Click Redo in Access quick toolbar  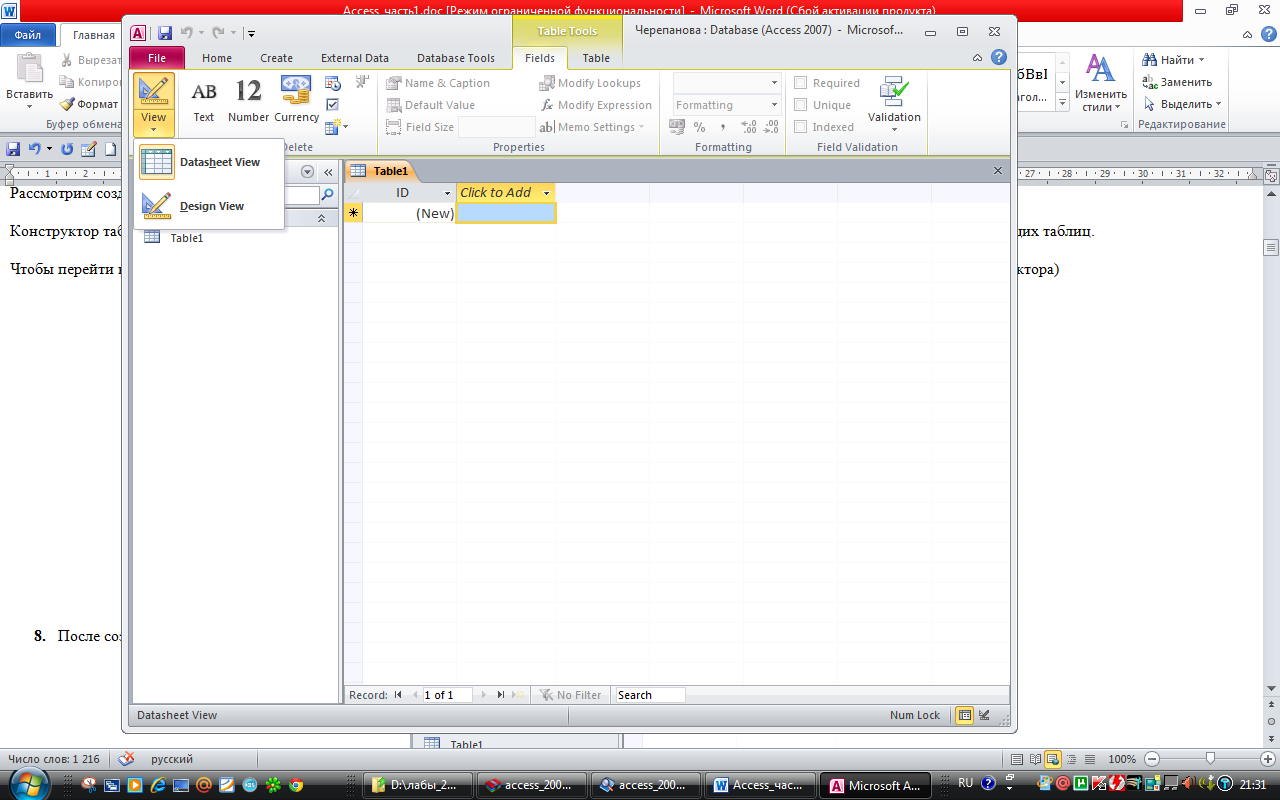(218, 33)
